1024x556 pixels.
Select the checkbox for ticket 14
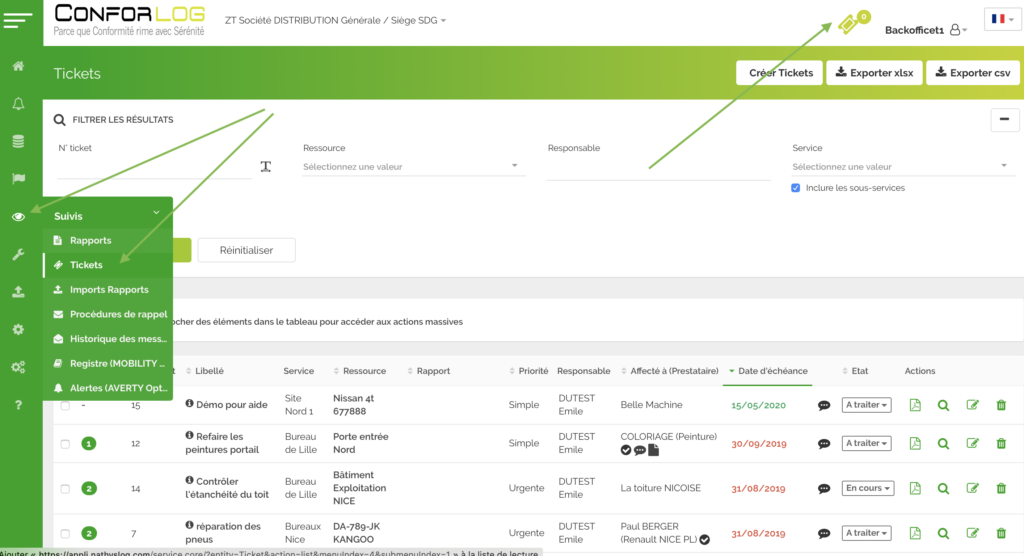(65, 489)
